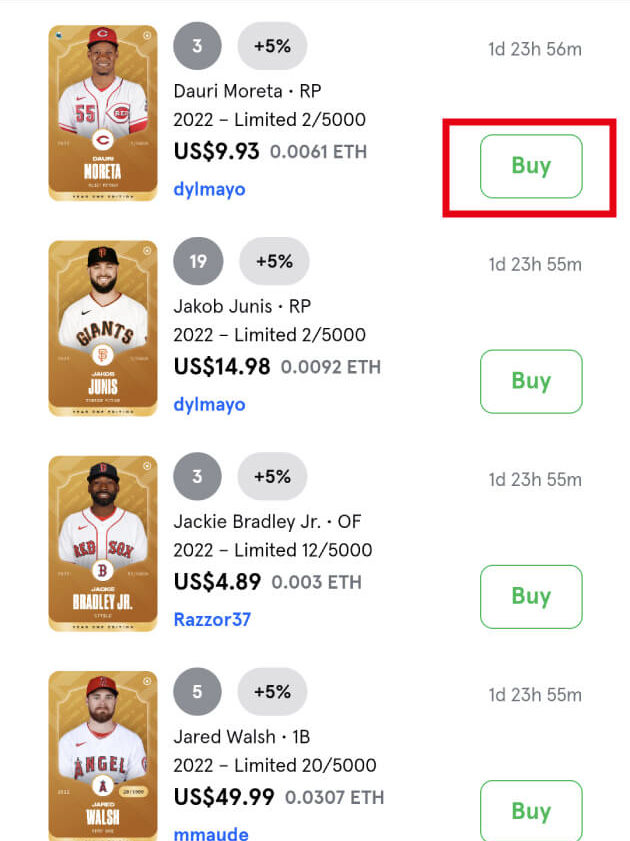Open seller dylmayo under Dauri Moreta listing
The width and height of the screenshot is (630, 841).
point(209,189)
